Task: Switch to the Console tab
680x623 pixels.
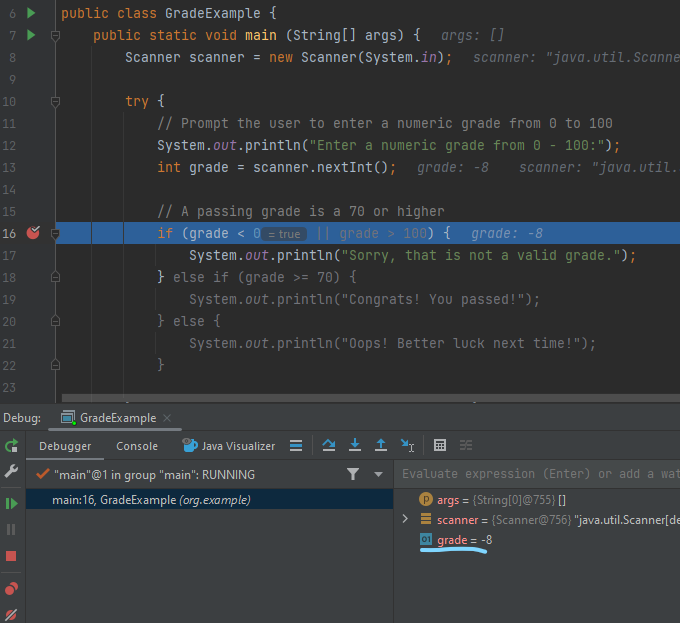Action: [137, 446]
